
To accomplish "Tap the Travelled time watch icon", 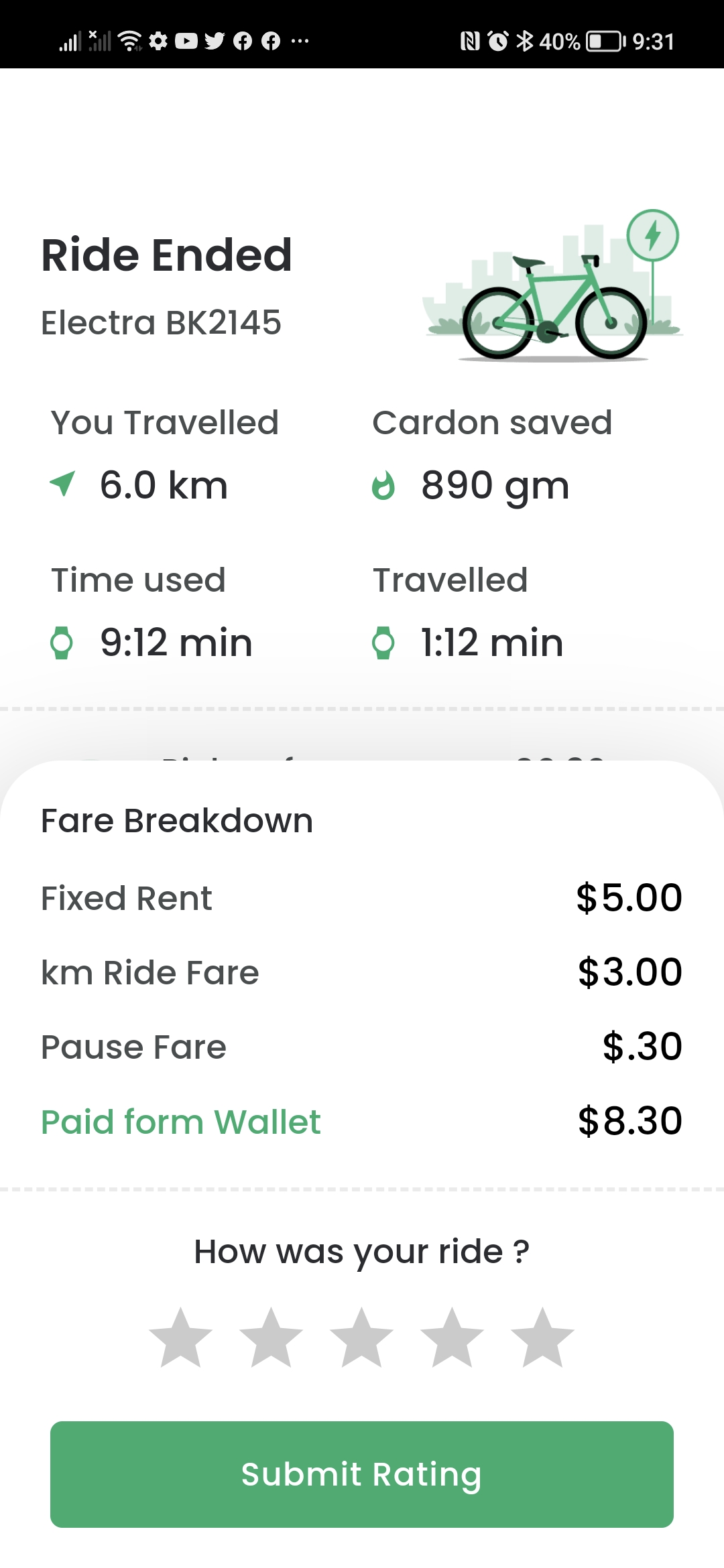I will coord(383,643).
